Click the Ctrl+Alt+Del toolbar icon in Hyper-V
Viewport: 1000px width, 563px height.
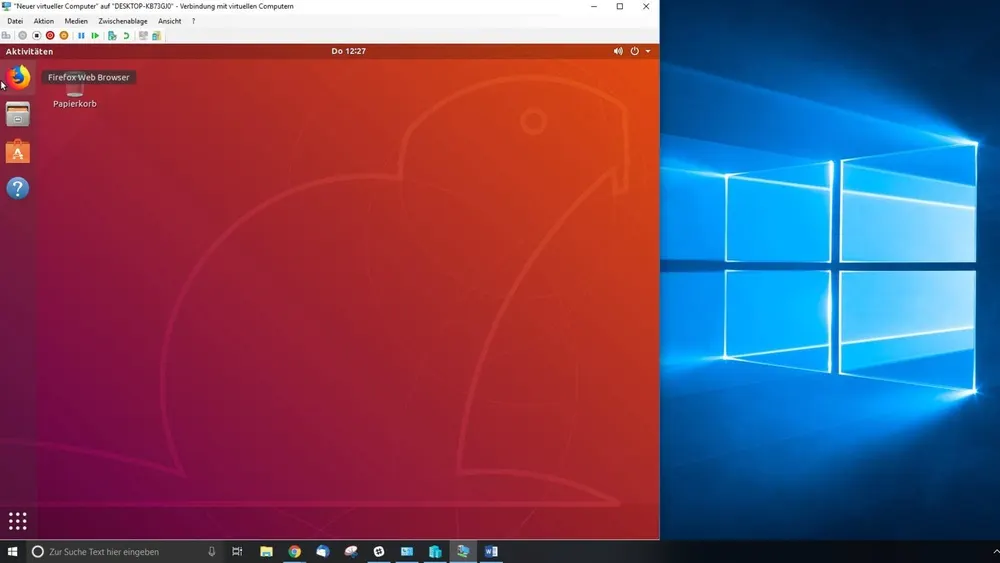tap(6, 36)
